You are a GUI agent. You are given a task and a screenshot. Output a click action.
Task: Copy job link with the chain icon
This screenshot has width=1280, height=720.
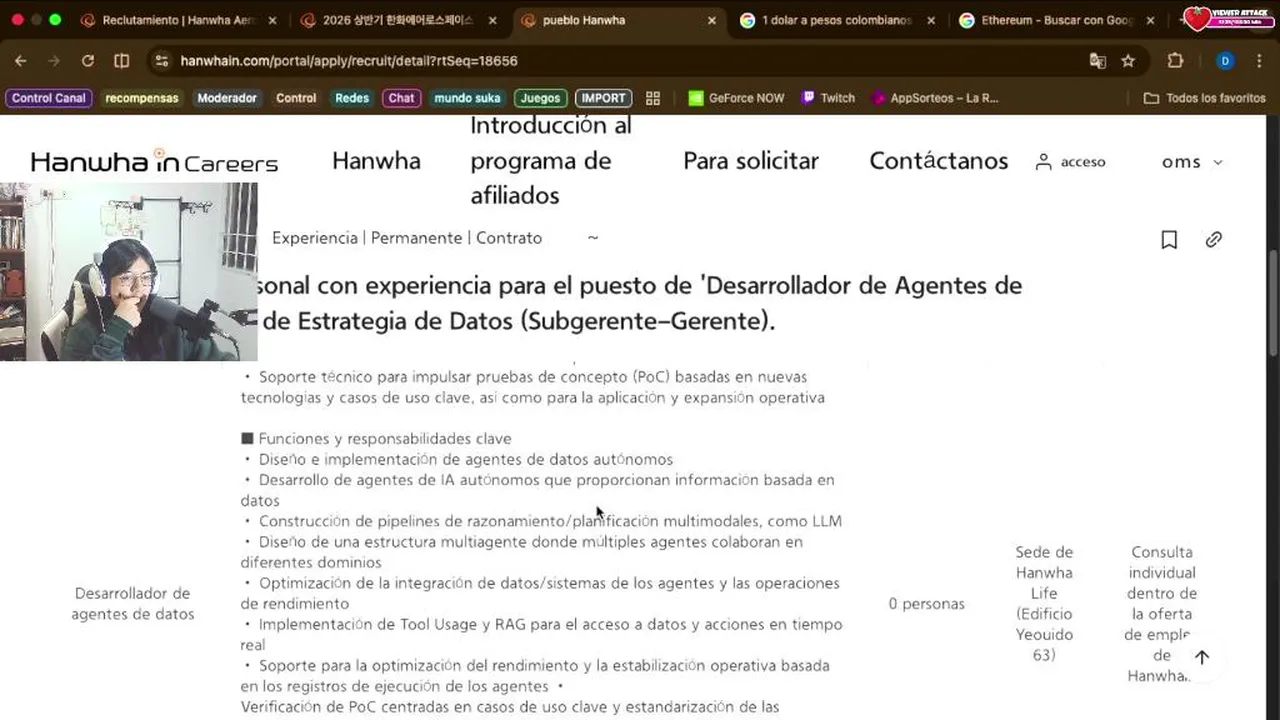(x=1213, y=239)
